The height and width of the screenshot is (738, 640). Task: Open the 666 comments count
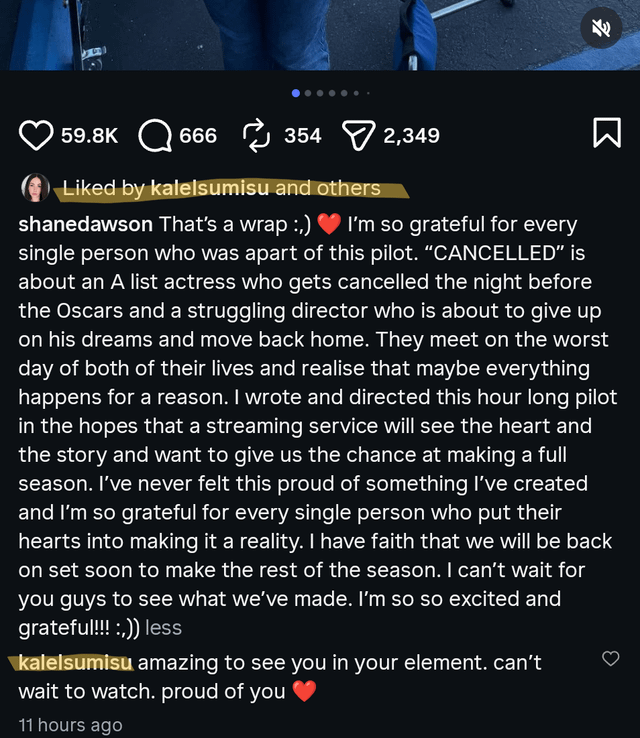198,135
